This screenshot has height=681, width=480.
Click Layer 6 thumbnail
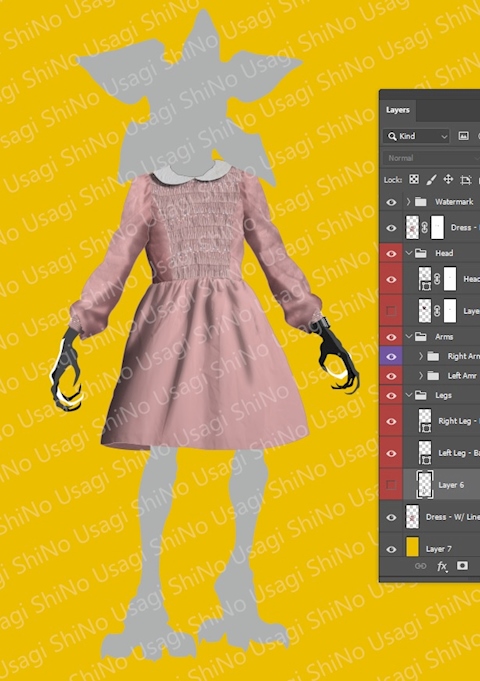[425, 485]
